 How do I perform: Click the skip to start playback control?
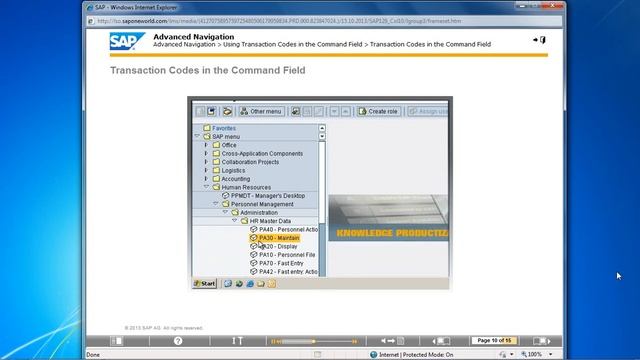276,341
